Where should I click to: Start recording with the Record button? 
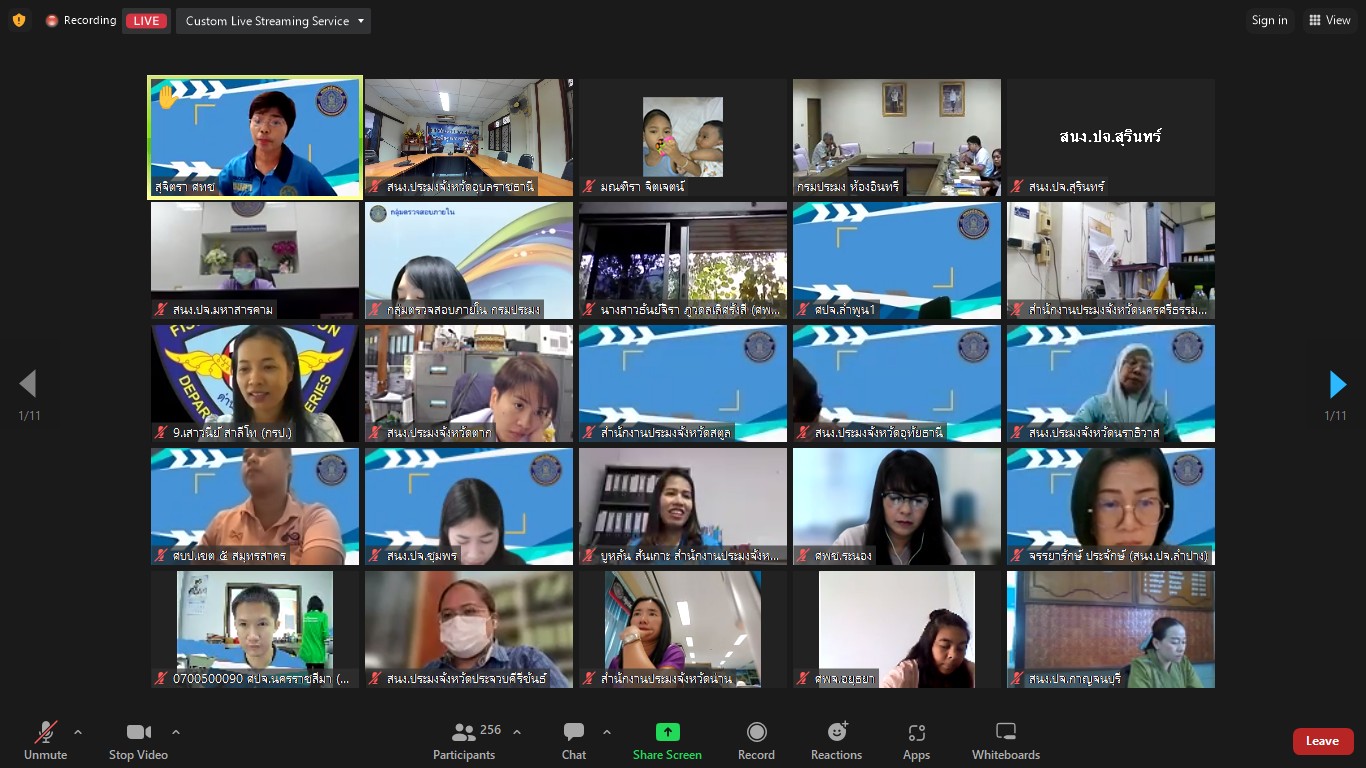tap(756, 741)
